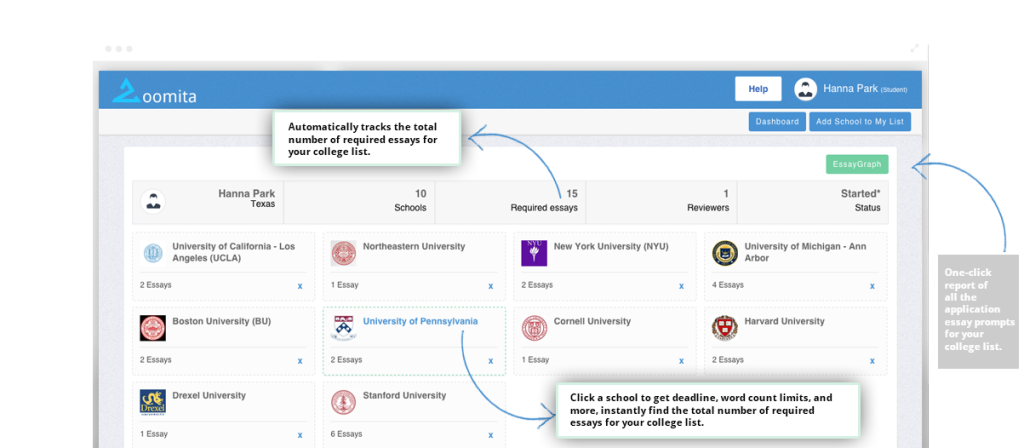This screenshot has width=1024, height=448.
Task: Remove New York University using the x
Action: pos(681,286)
